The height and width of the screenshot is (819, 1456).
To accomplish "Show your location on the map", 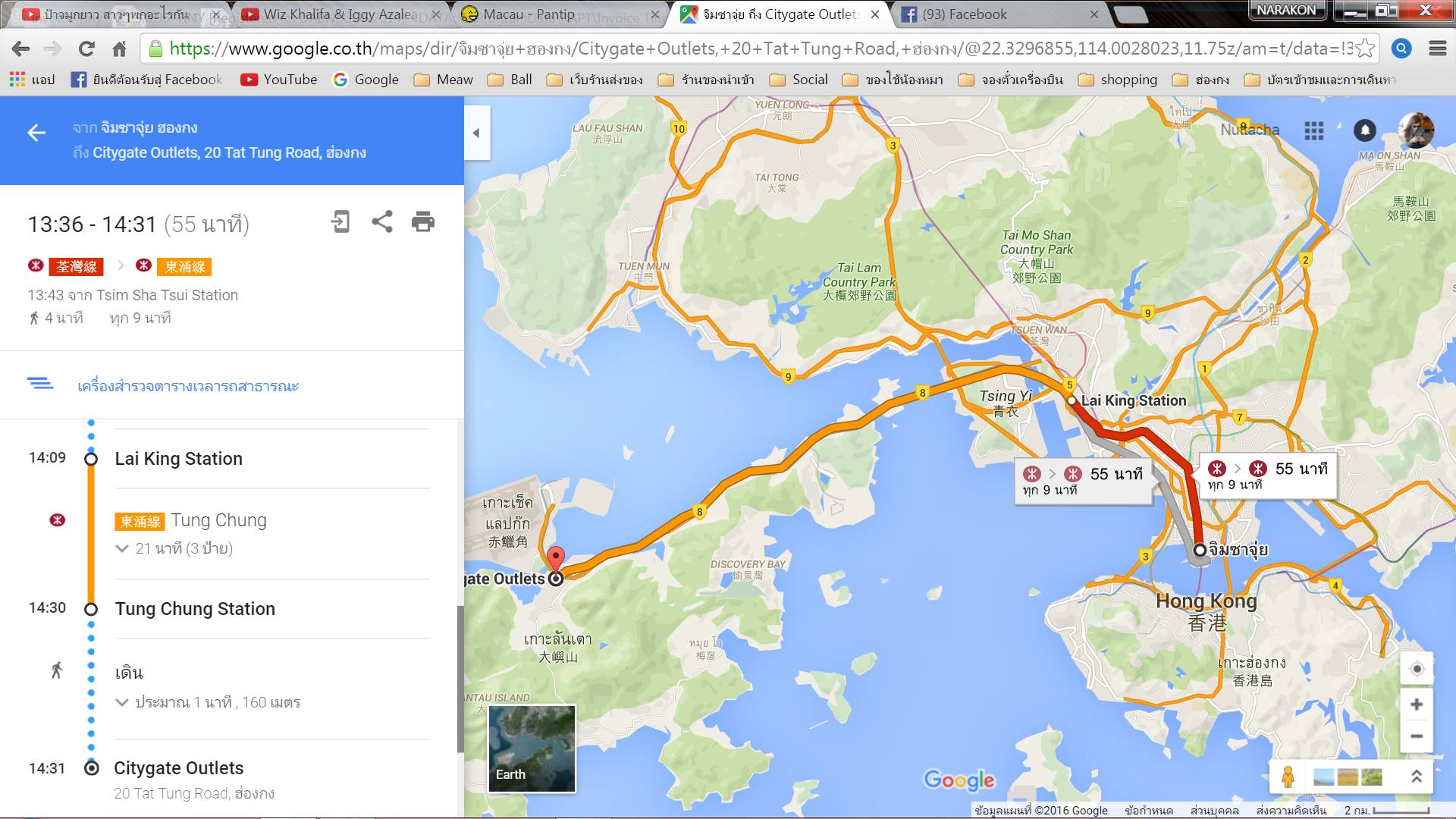I will tap(1417, 669).
